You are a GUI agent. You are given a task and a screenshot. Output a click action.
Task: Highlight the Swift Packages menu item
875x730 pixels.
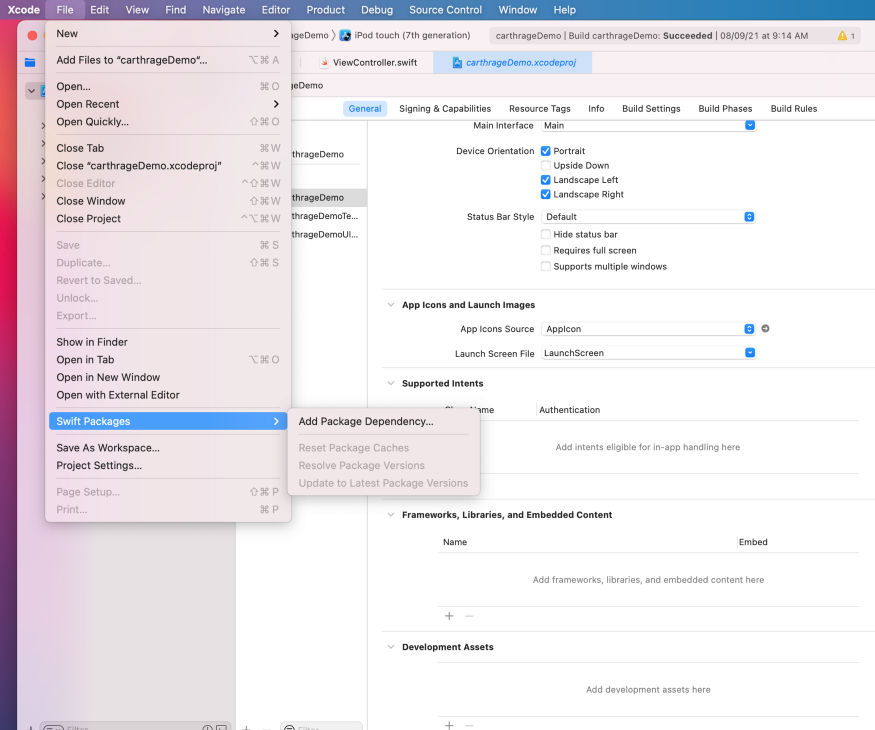(168, 421)
